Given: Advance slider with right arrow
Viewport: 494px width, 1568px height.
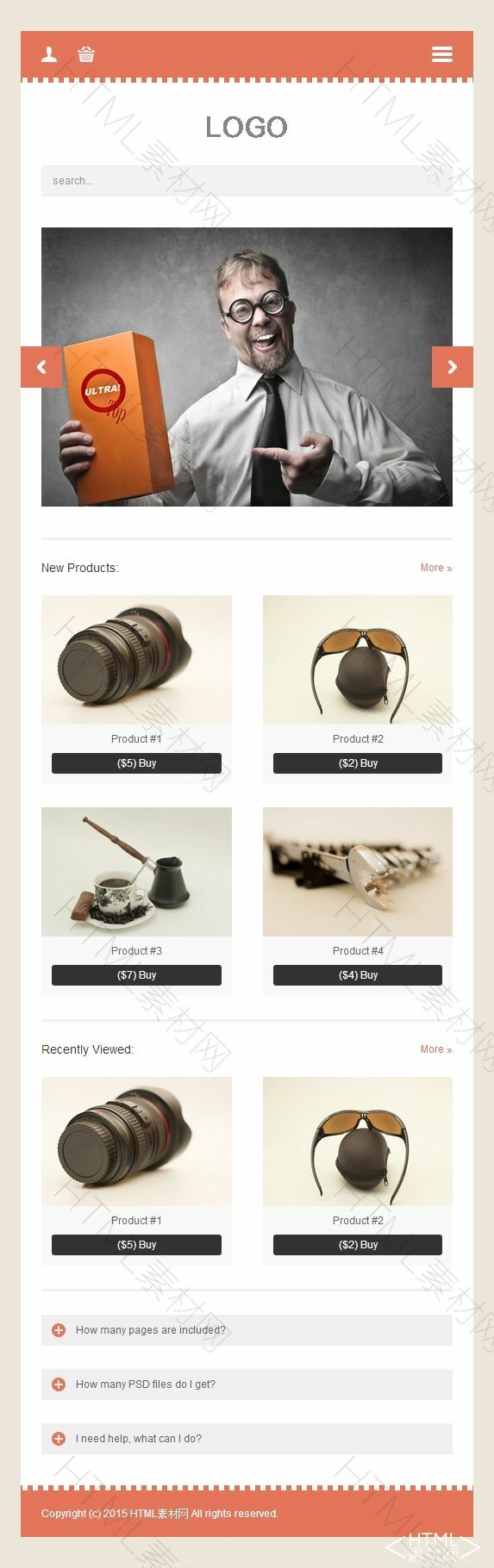Looking at the screenshot, I should (x=453, y=367).
